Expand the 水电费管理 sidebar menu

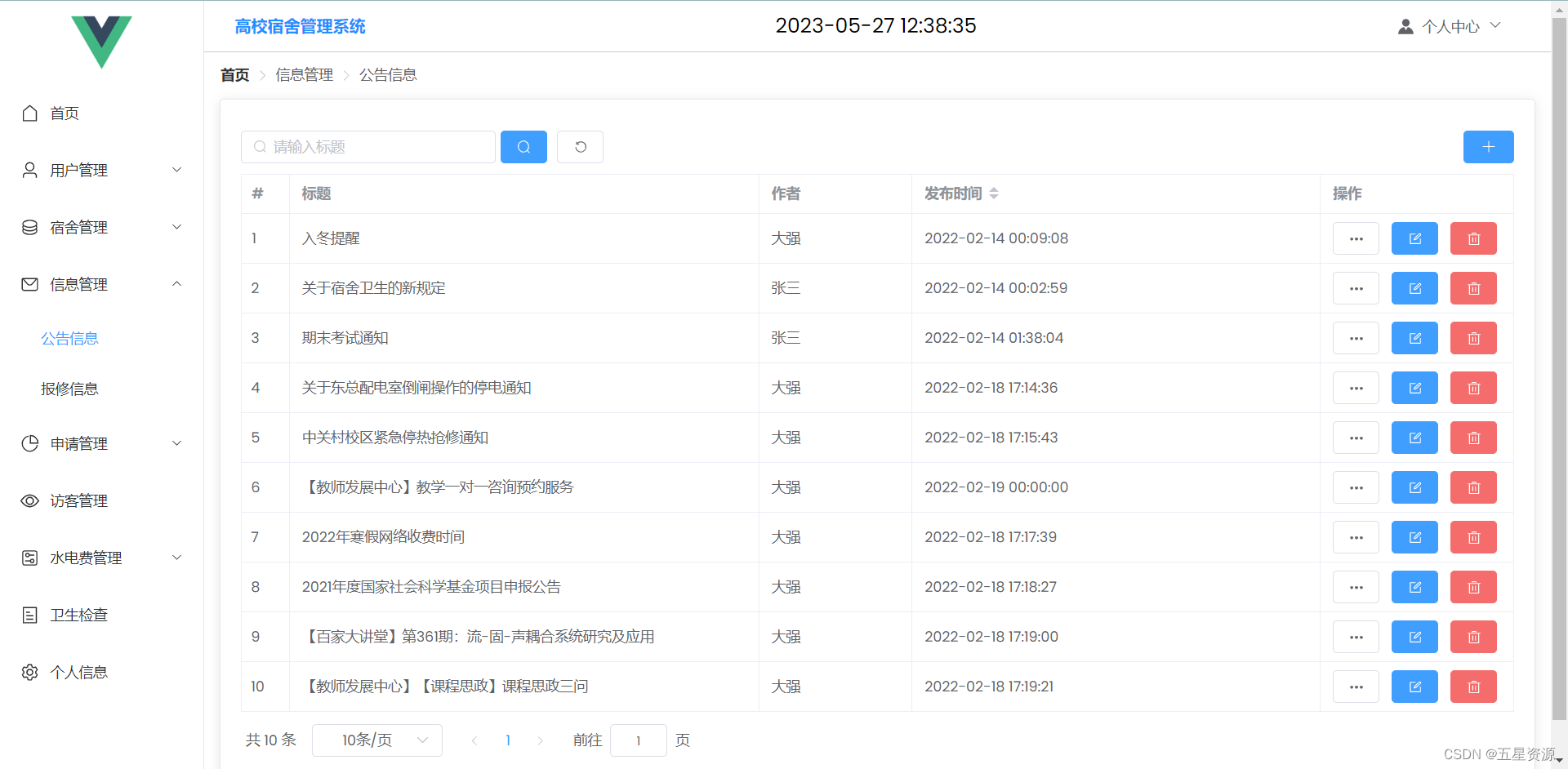[101, 558]
